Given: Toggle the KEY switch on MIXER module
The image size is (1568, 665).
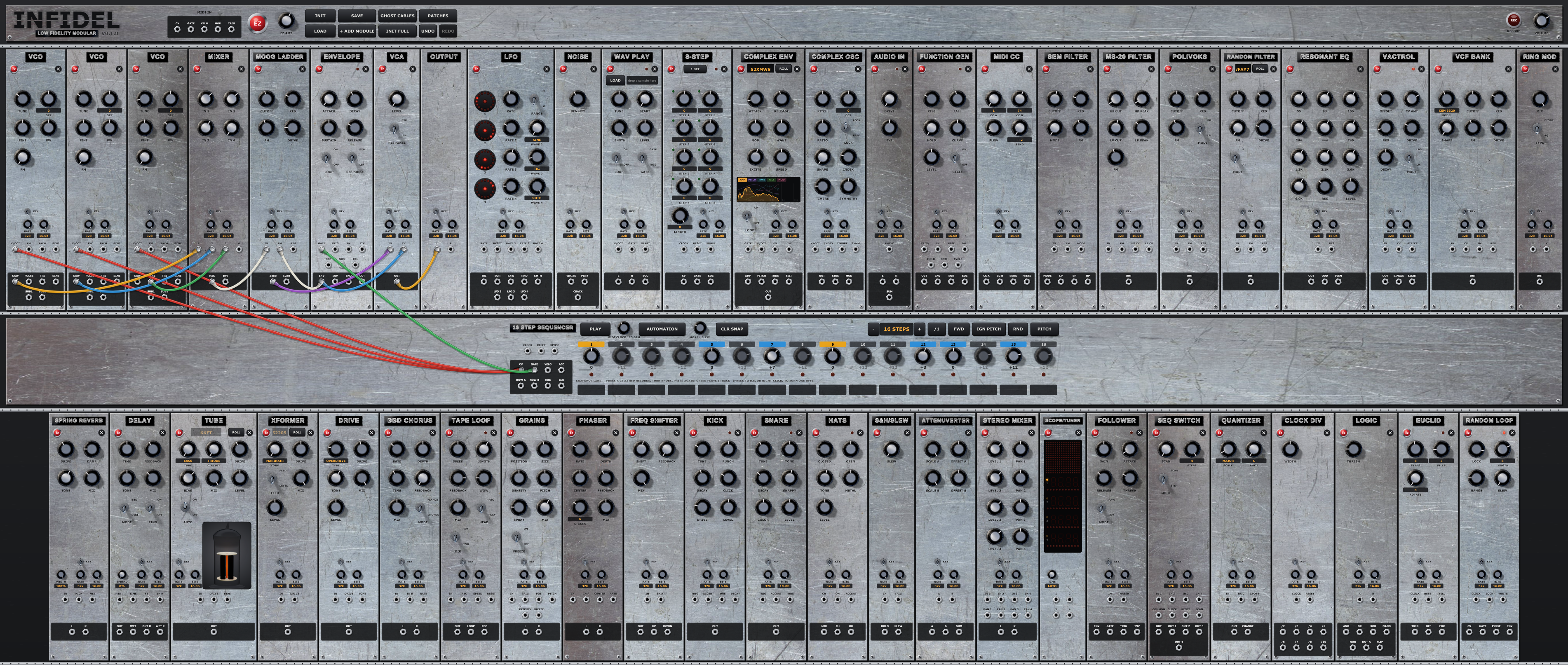Looking at the screenshot, I should (x=211, y=212).
